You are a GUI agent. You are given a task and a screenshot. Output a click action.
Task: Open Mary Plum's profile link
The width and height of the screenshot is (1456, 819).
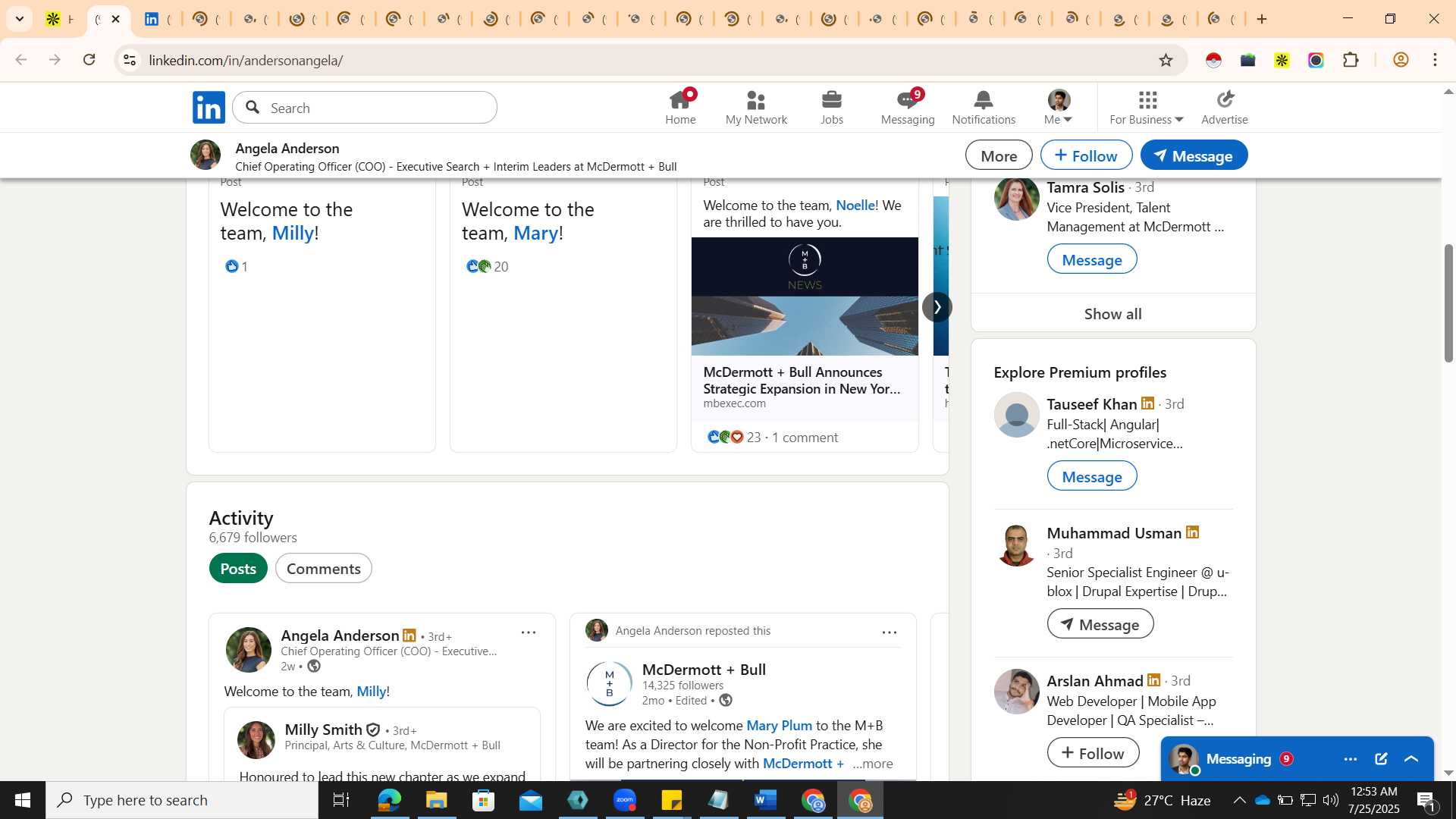pos(779,725)
